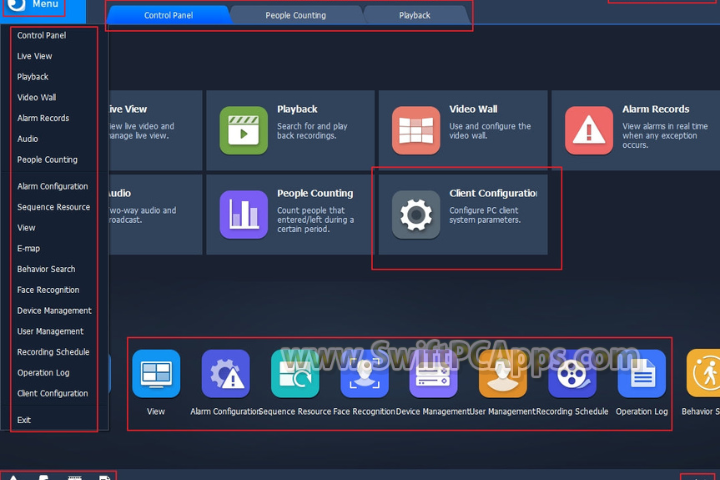Open the Alarm Configuration gear-warning icon

225,373
